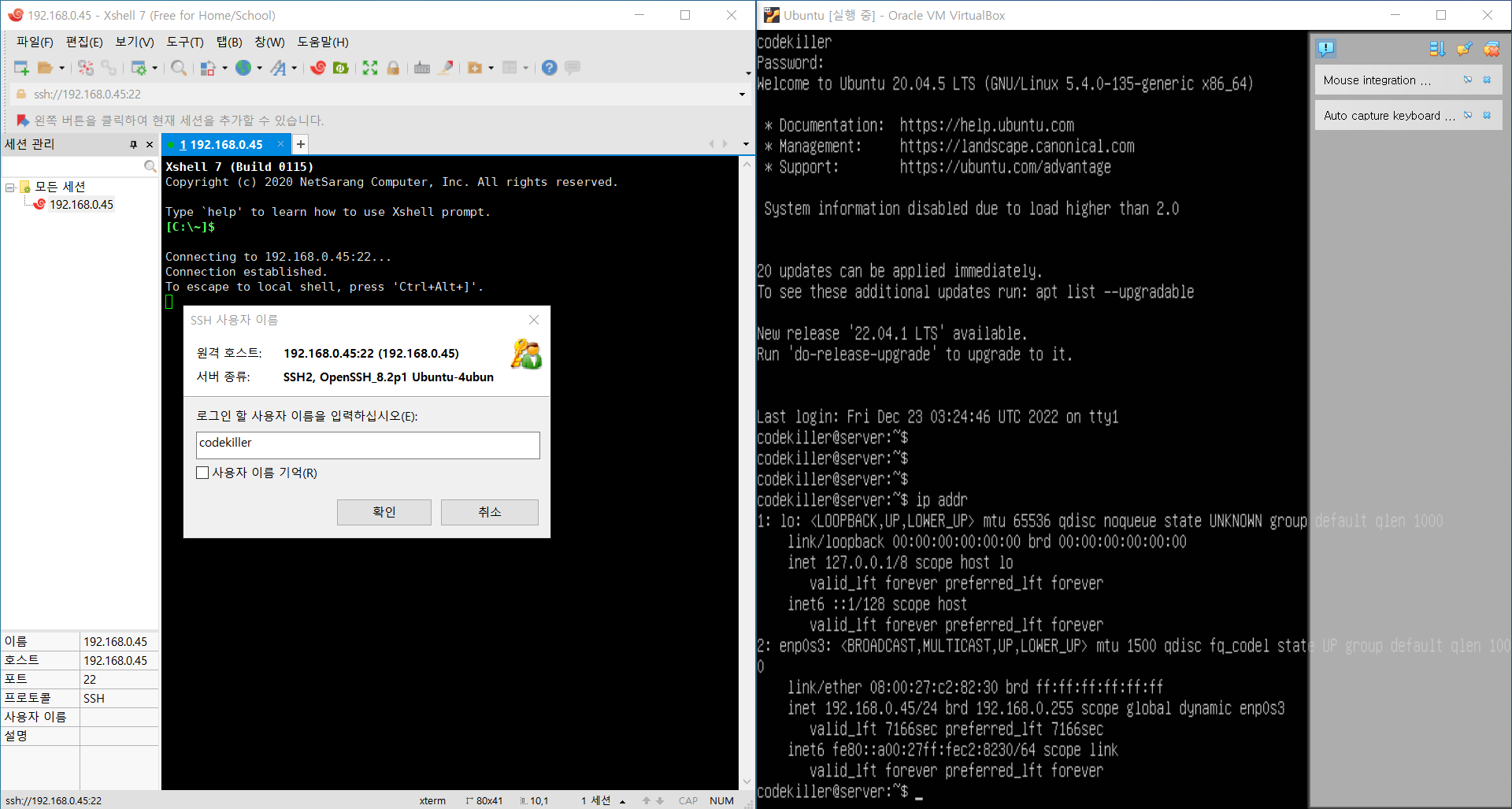Switch Xshell to full screen mode
This screenshot has height=809, width=1512.
[369, 68]
